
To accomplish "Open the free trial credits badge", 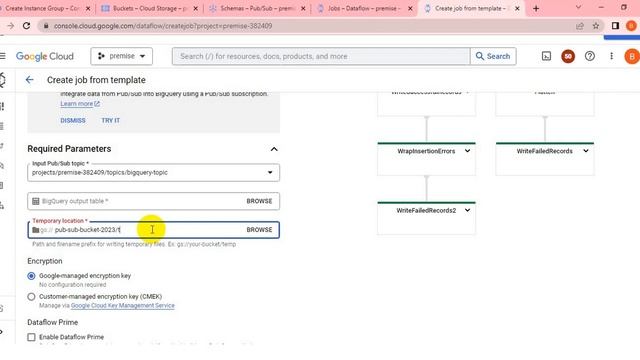I will click(x=568, y=56).
